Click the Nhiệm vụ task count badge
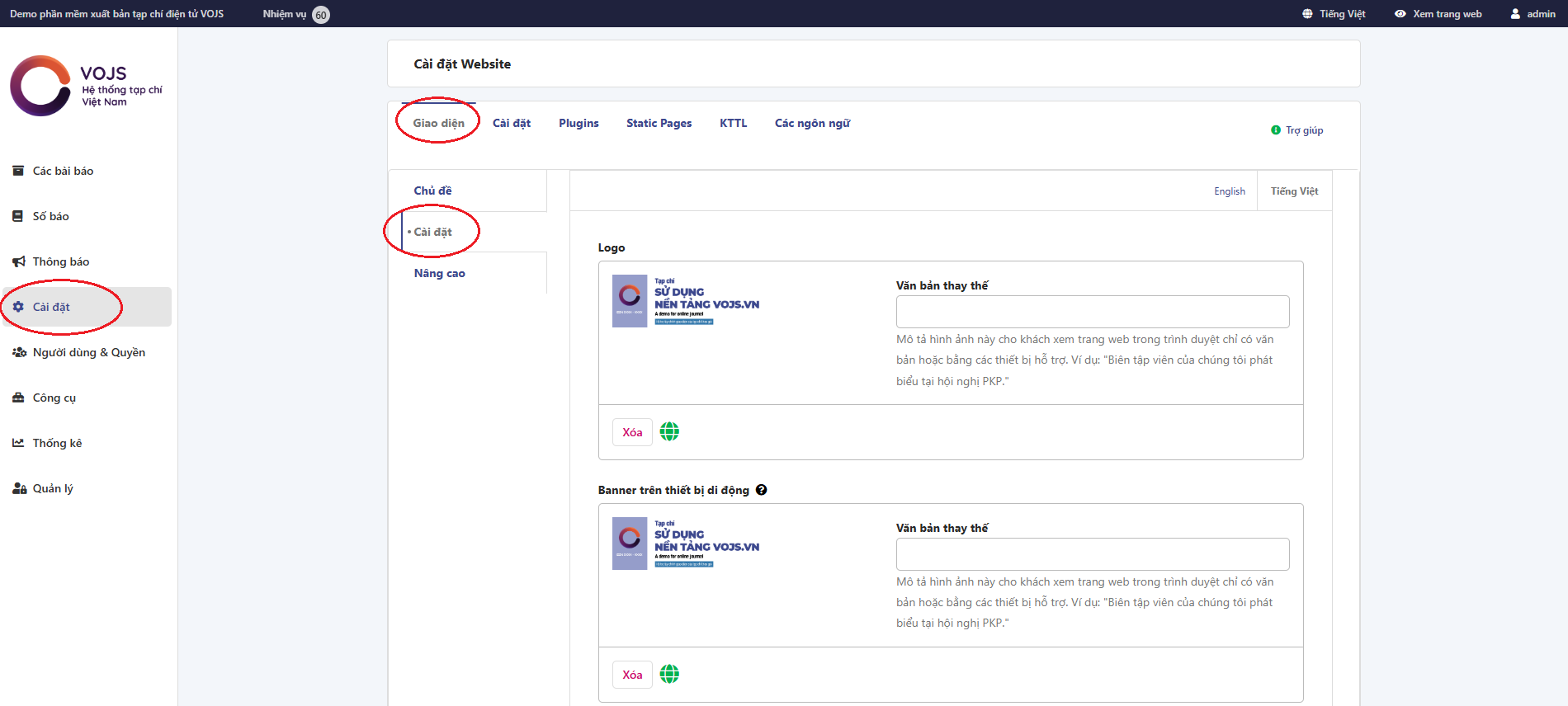This screenshot has height=706, width=1568. 321,15
